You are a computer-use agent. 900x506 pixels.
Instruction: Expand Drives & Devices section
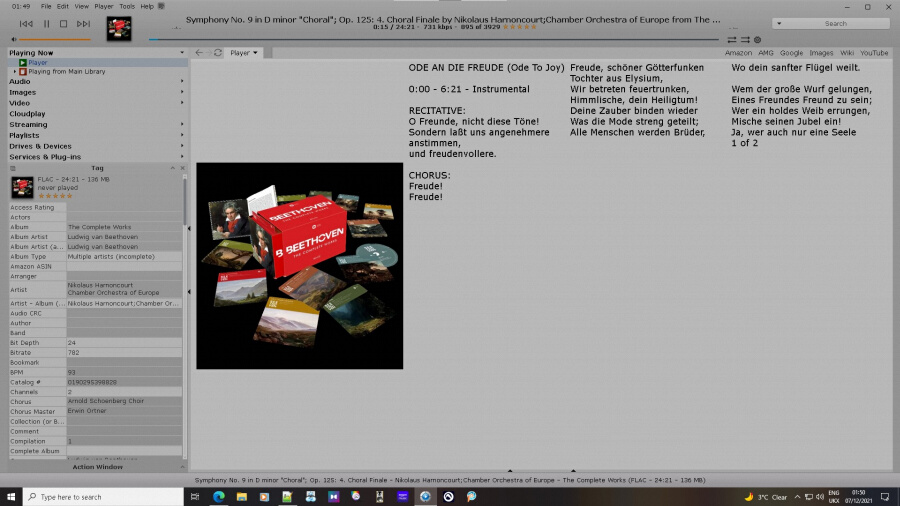(182, 146)
